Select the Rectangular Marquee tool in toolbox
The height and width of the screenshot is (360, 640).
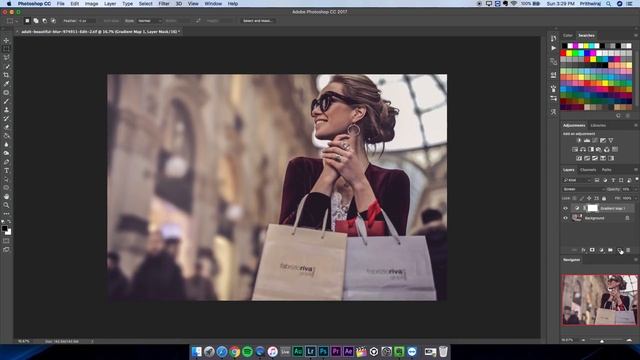pyautogui.click(x=6, y=49)
